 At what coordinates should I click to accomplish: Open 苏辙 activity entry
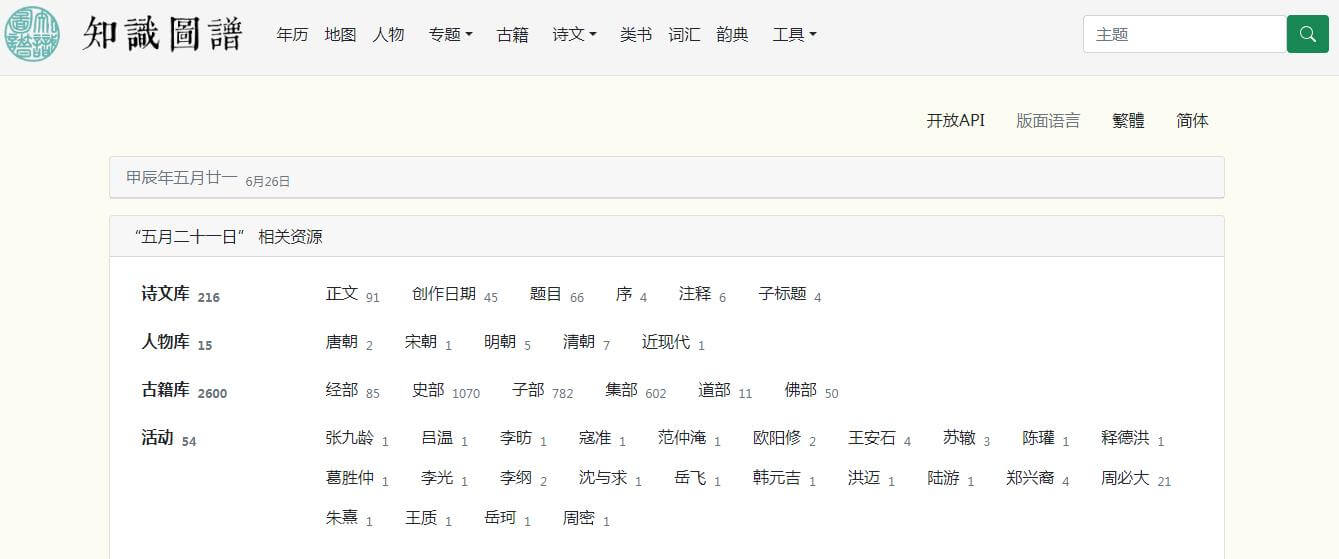(959, 438)
